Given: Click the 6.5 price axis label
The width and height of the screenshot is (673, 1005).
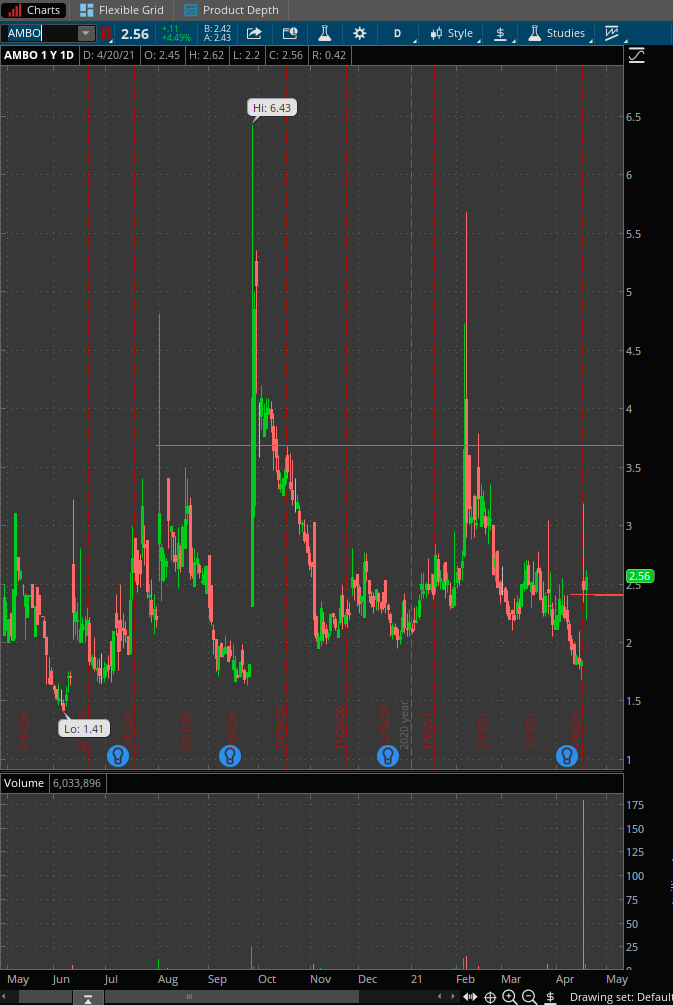Looking at the screenshot, I should point(633,117).
